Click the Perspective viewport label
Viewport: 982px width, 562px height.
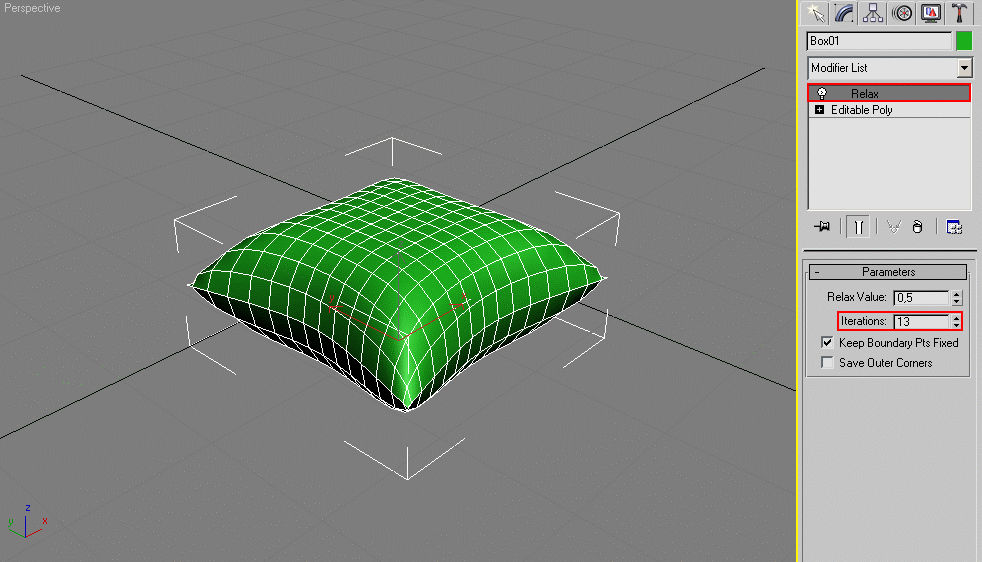32,8
